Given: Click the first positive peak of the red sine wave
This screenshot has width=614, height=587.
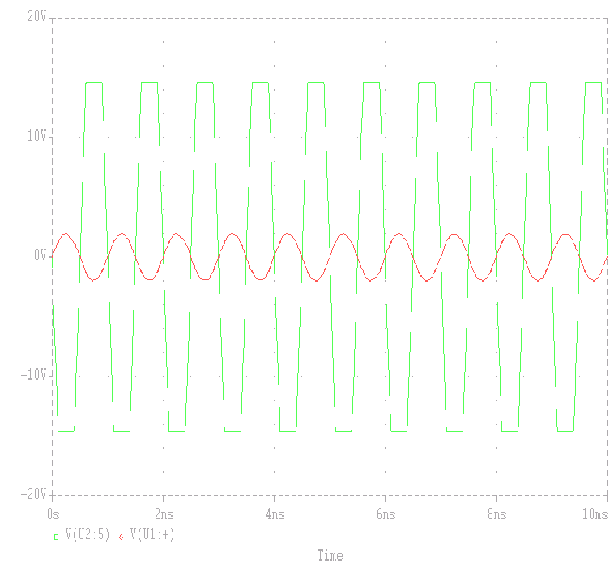Looking at the screenshot, I should coord(66,235).
